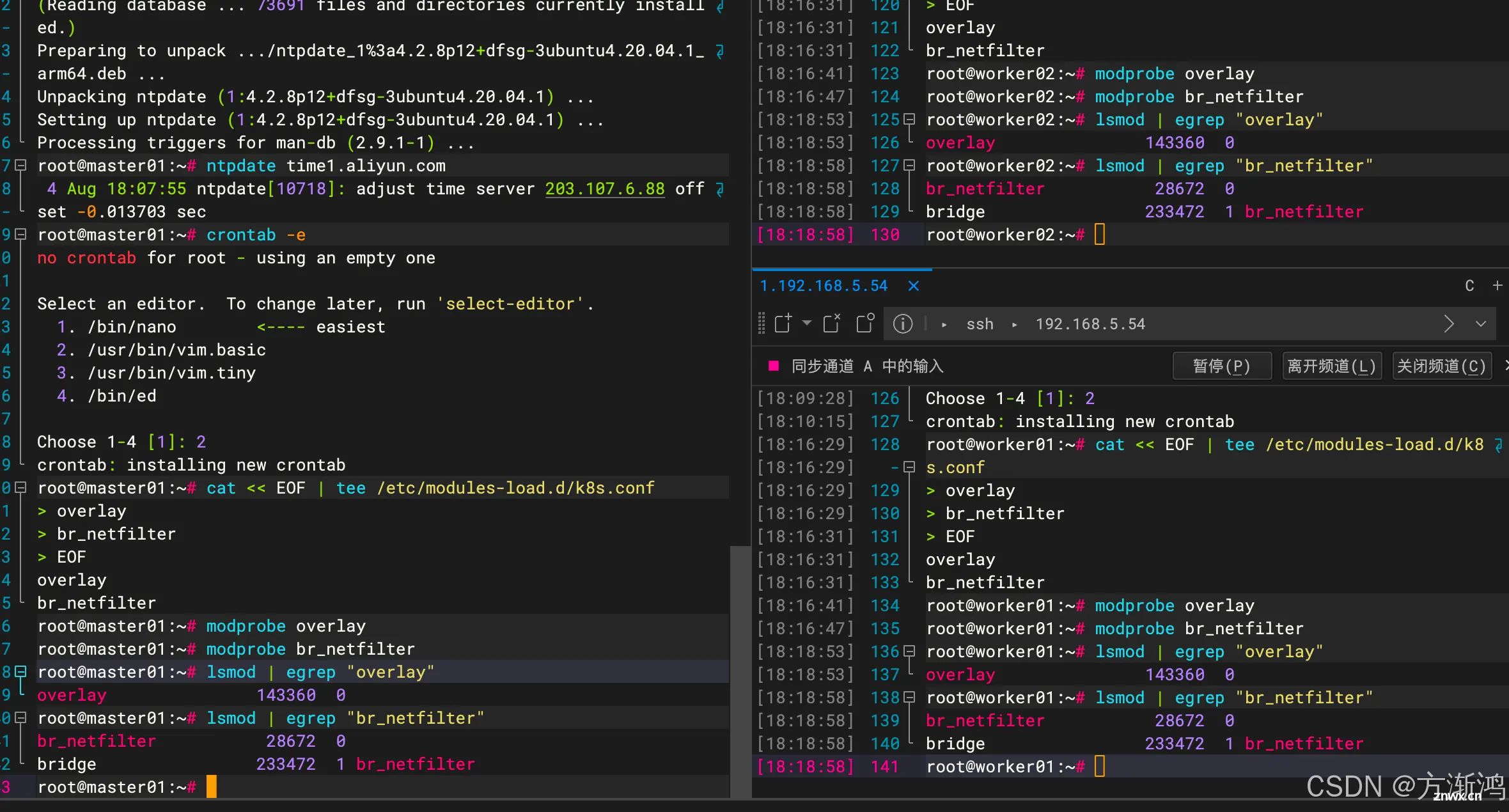Click 同步通道 A 中的输入 label
The height and width of the screenshot is (812, 1509).
(x=868, y=366)
